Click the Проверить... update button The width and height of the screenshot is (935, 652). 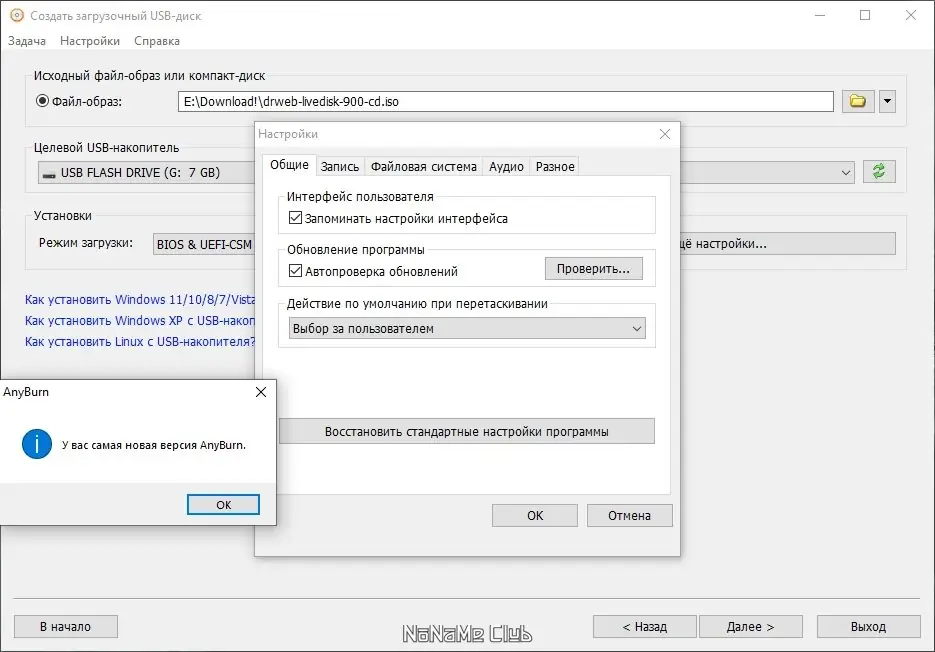tap(594, 268)
